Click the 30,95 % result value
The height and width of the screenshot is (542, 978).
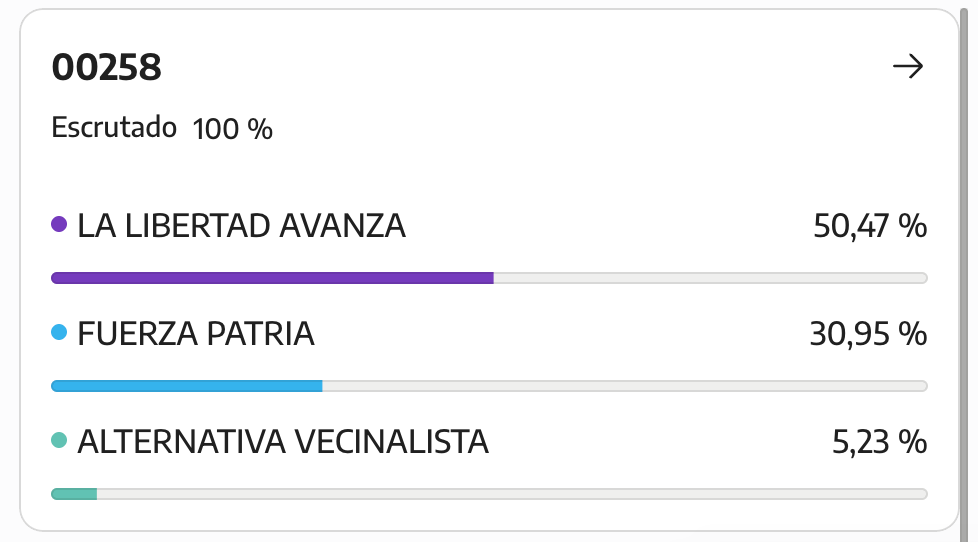868,334
